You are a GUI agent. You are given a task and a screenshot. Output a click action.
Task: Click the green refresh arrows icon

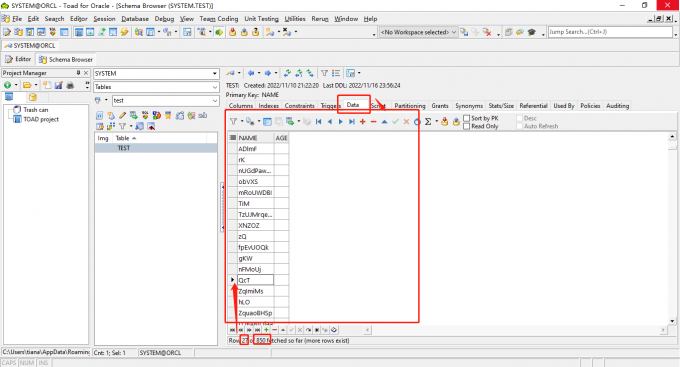(x=287, y=73)
